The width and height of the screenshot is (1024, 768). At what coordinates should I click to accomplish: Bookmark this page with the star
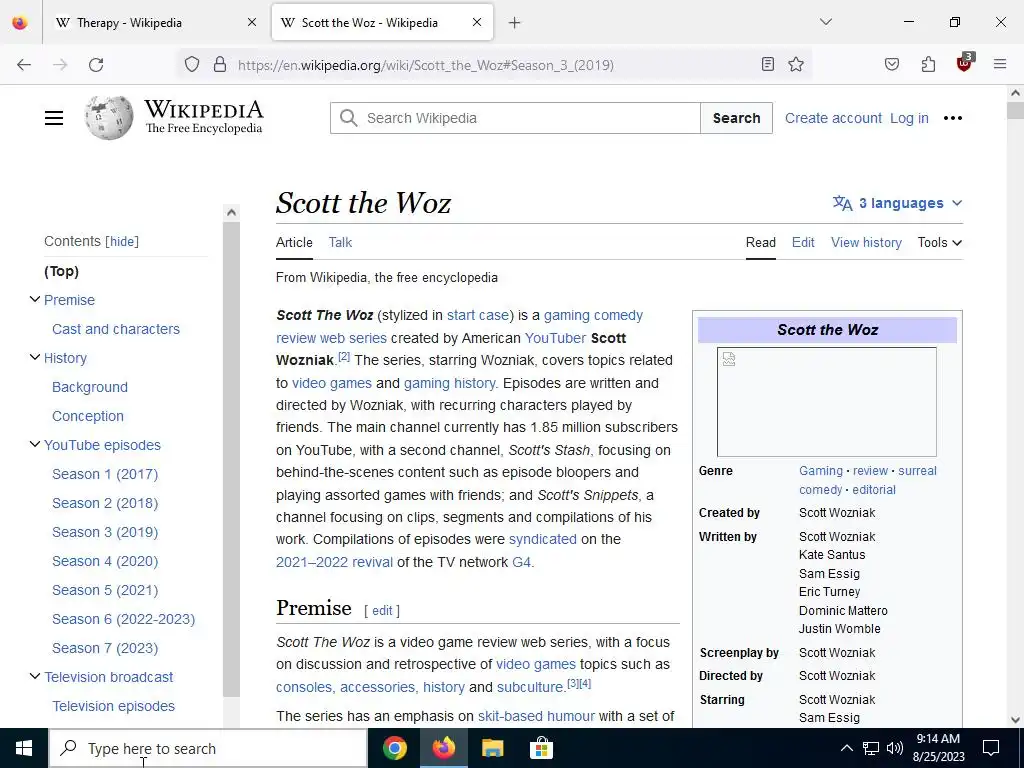click(795, 64)
